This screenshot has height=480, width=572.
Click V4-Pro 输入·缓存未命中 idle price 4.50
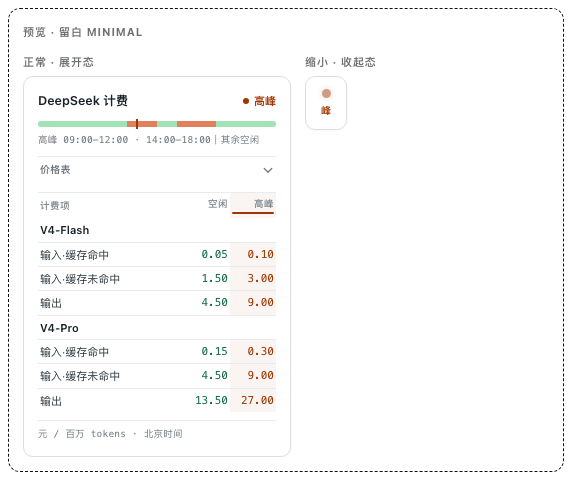214,375
